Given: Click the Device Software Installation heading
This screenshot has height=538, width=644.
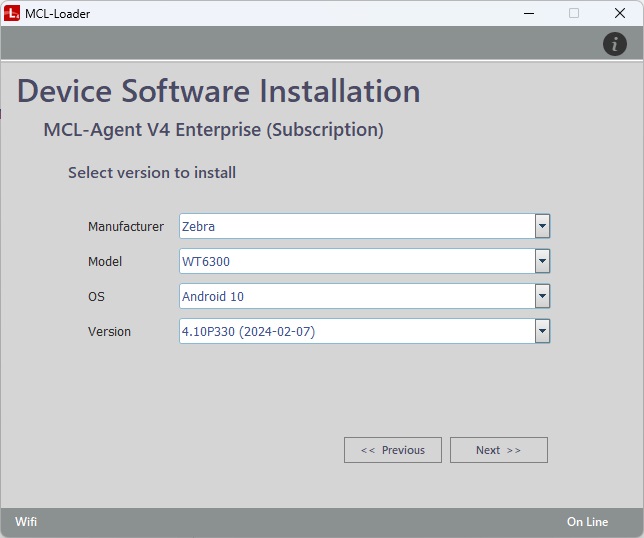Looking at the screenshot, I should [x=218, y=91].
